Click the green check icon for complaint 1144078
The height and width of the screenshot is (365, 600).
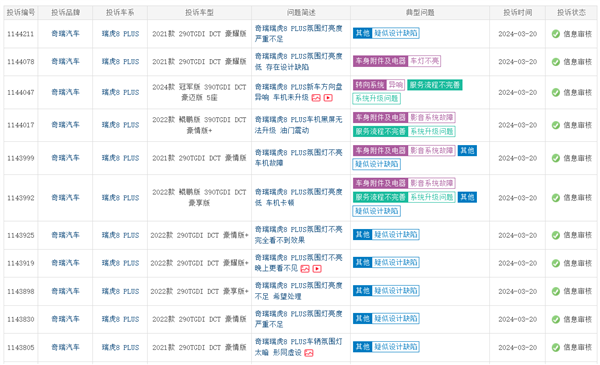click(556, 62)
